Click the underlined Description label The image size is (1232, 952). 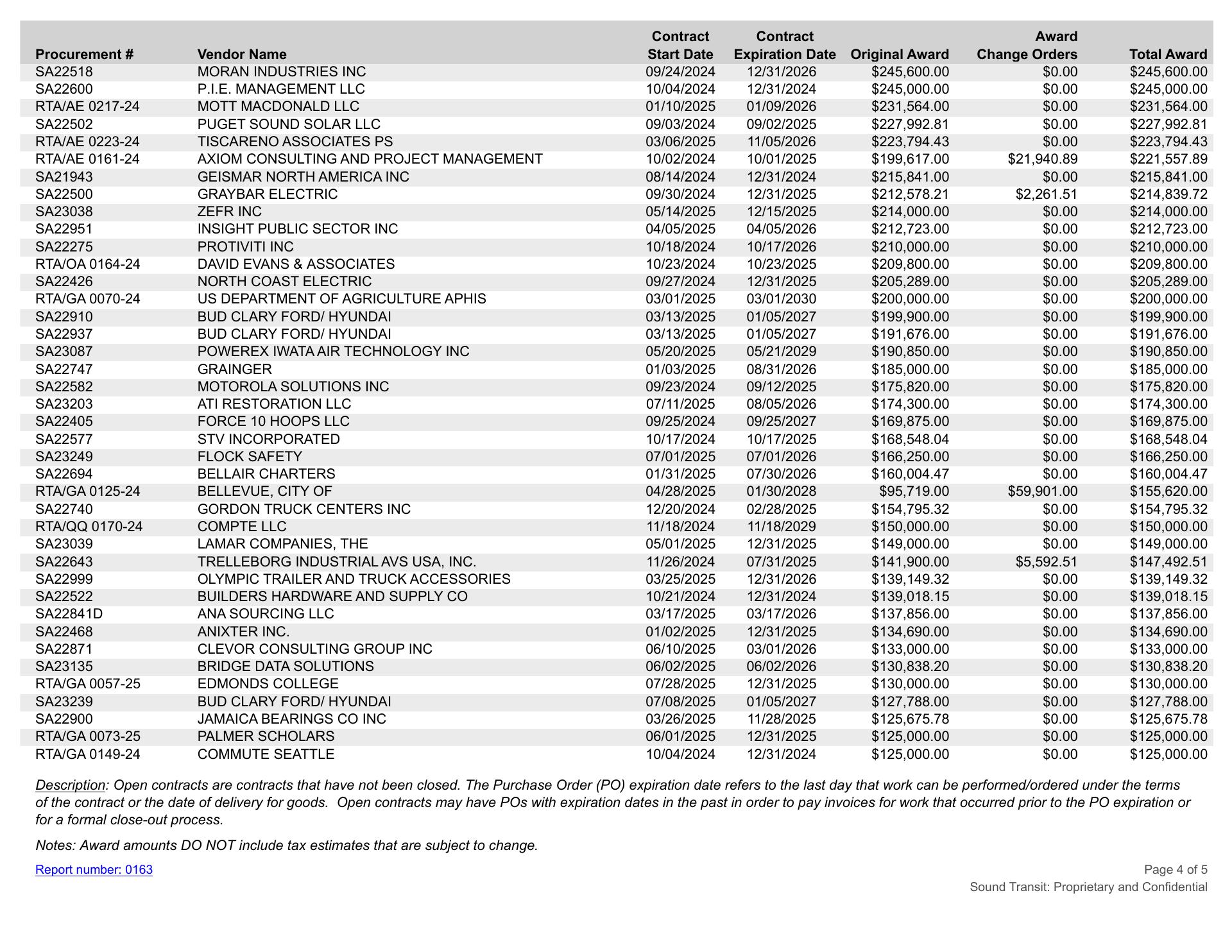coord(70,785)
